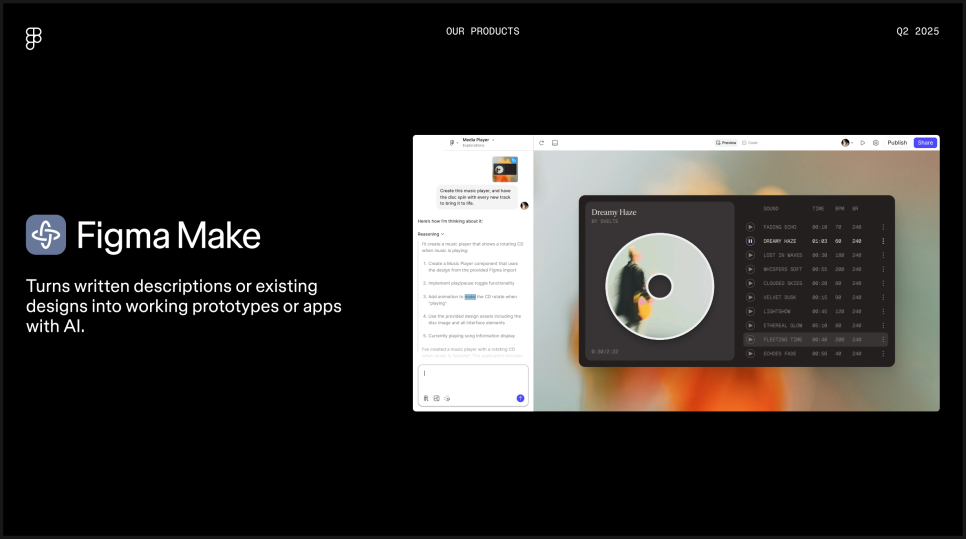This screenshot has width=966, height=539.
Task: Click the 'BY SVELTE' artist label
Action: point(604,221)
